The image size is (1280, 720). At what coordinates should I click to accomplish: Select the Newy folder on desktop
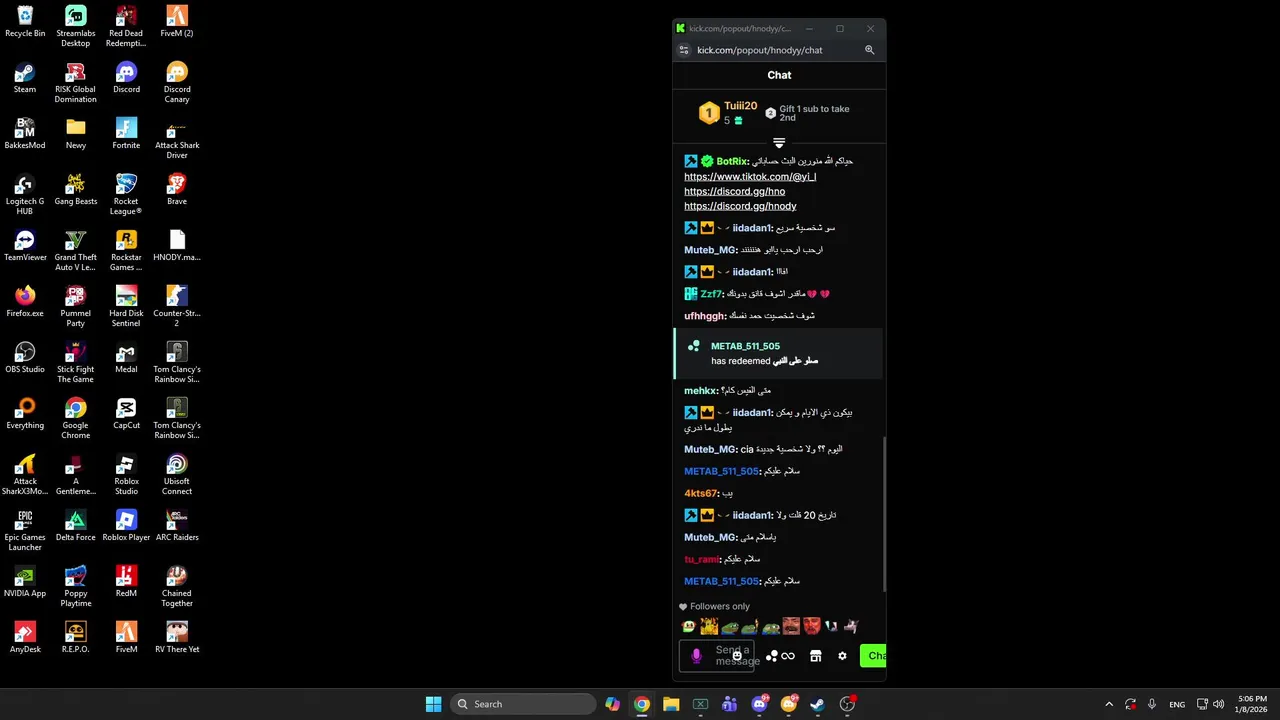[76, 133]
